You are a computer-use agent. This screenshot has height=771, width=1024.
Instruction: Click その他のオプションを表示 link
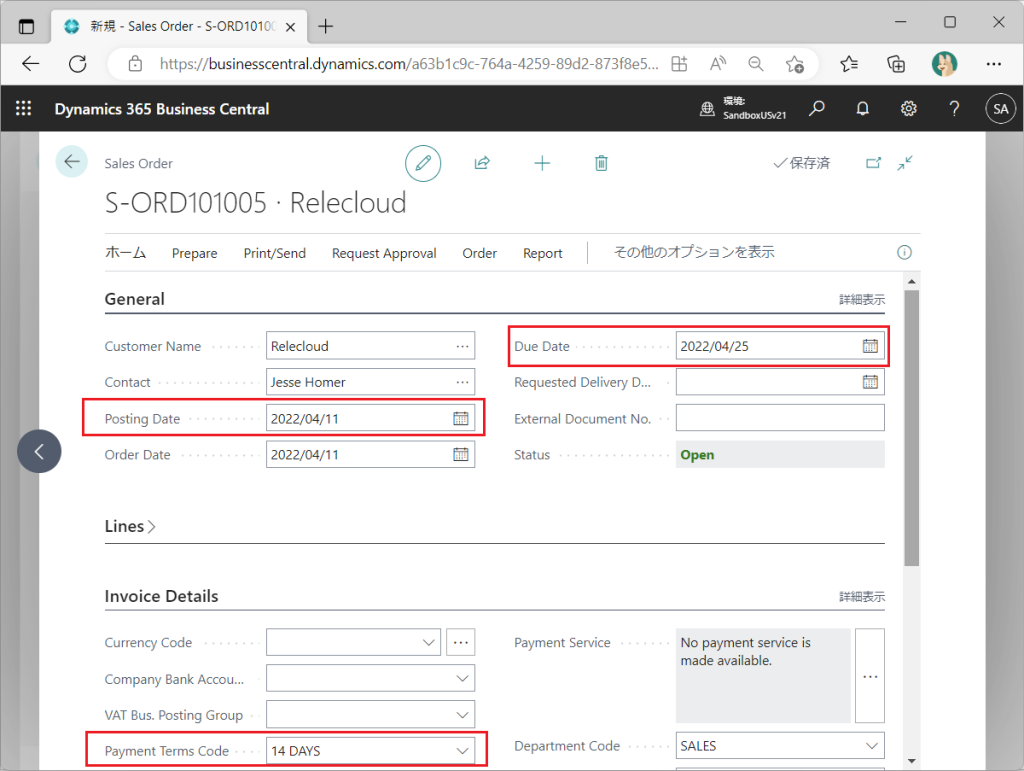point(694,252)
